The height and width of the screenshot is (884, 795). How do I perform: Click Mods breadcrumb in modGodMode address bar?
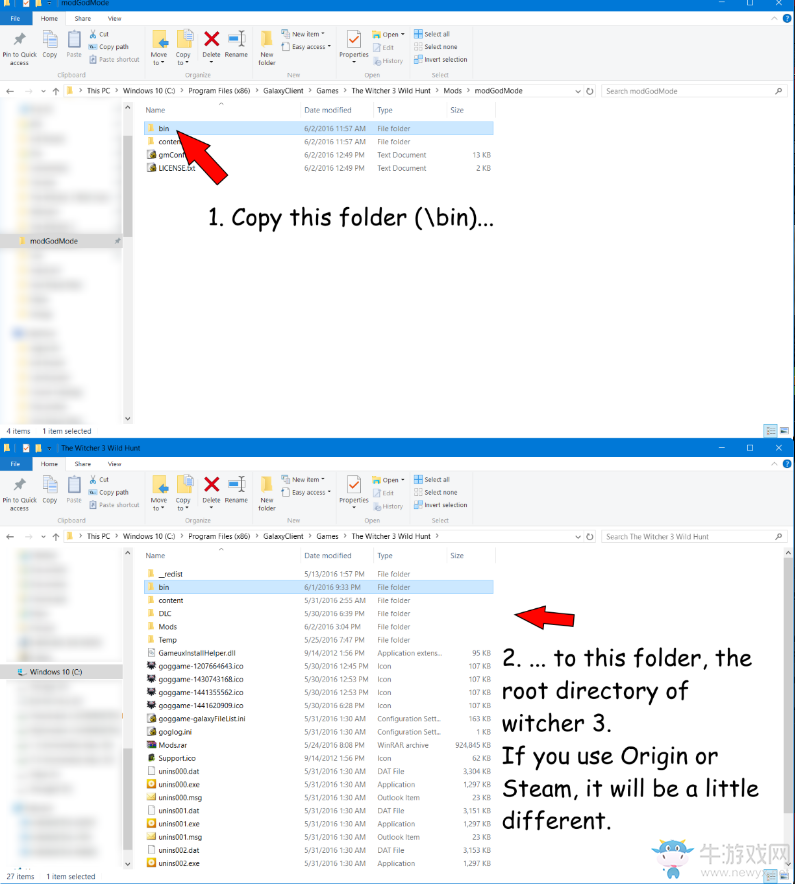(452, 91)
